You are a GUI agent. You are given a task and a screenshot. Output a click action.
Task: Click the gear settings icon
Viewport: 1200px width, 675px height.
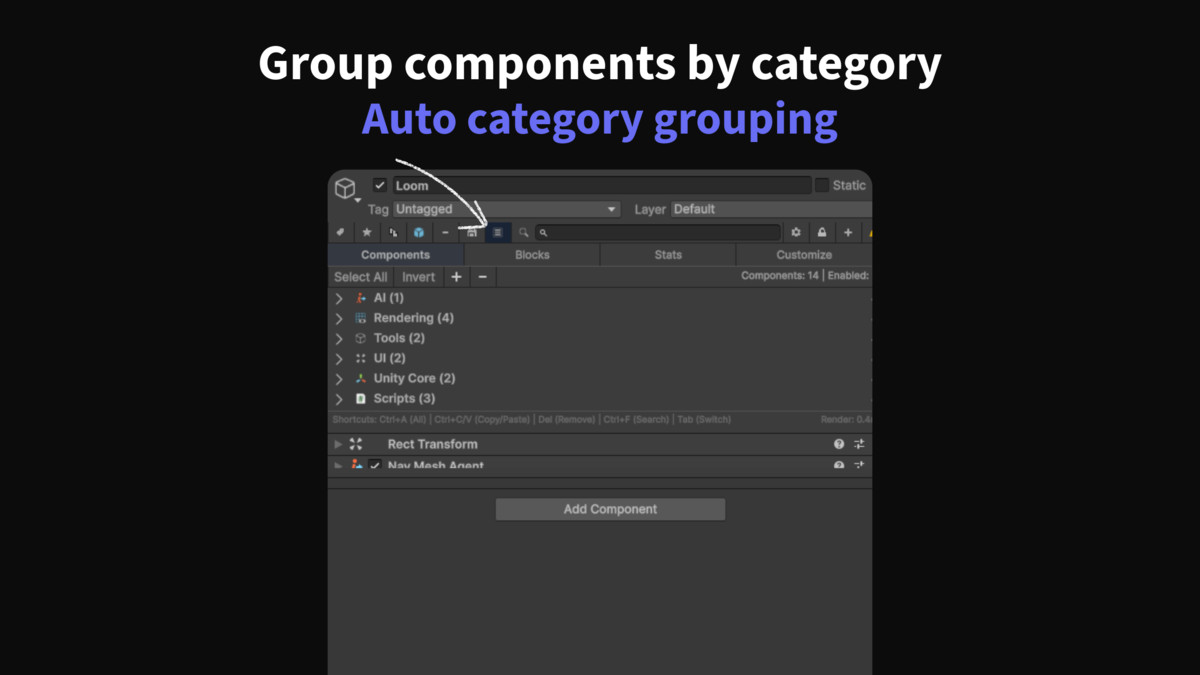[x=796, y=233]
